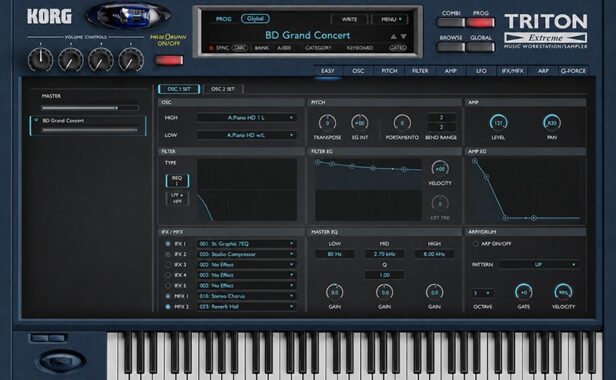Open the OSC High sample dropdown
Viewport: 616px width, 380px height.
pos(247,117)
